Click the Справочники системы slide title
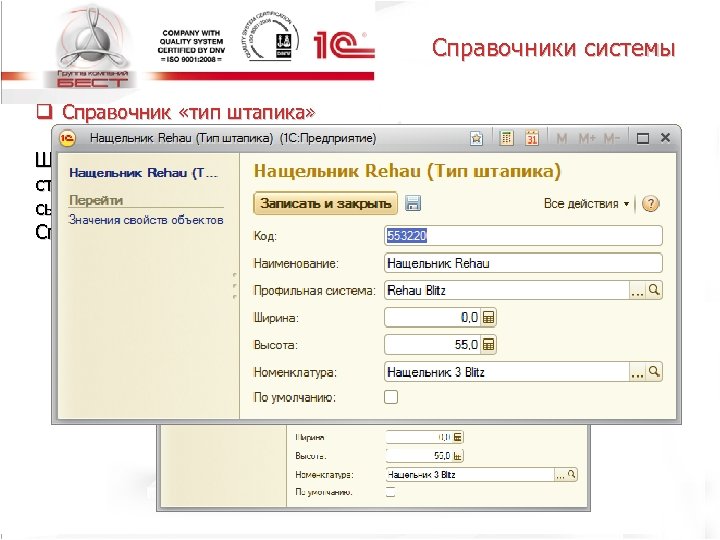The image size is (720, 540). (553, 48)
